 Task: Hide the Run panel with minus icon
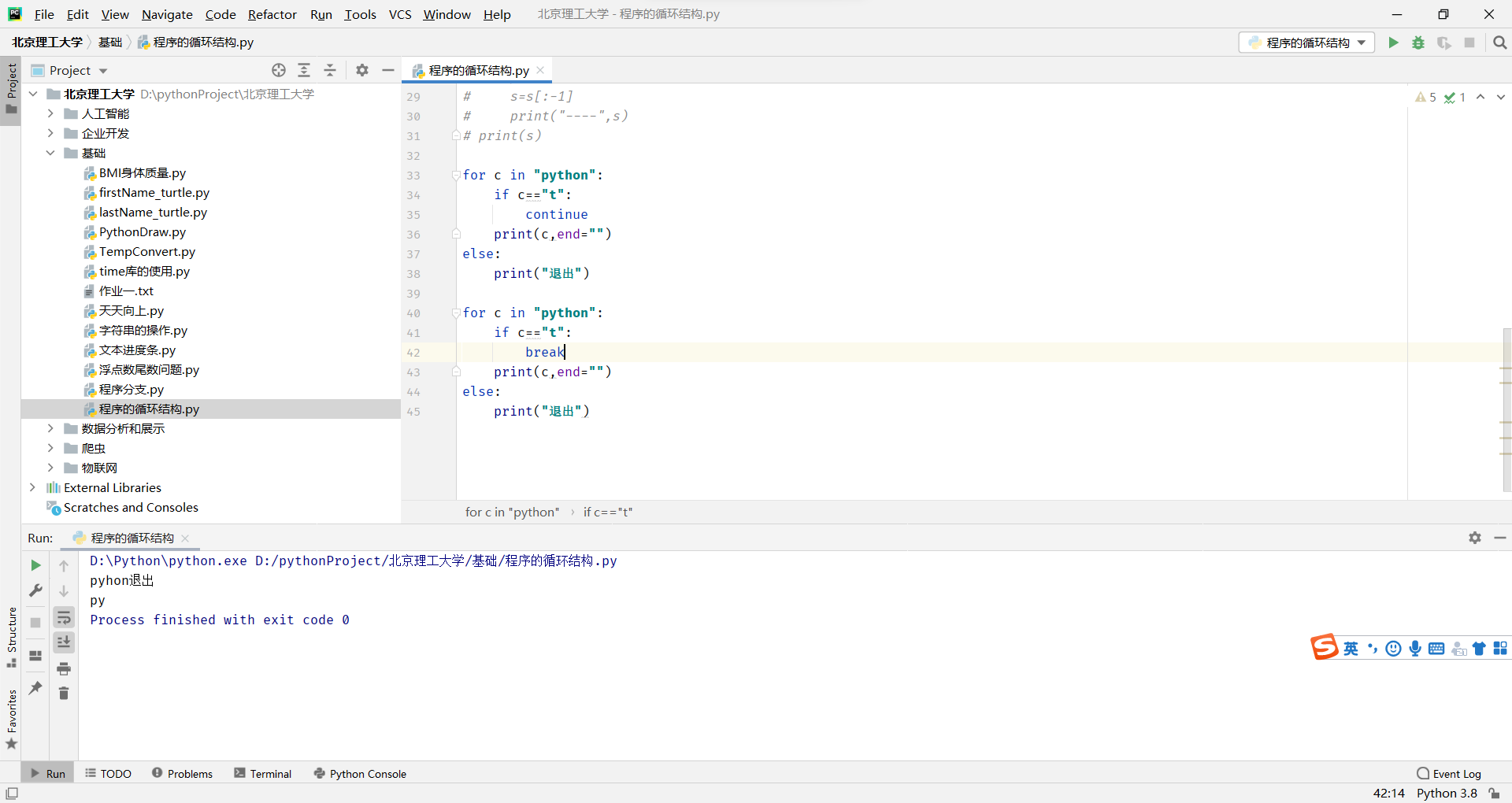[x=1500, y=538]
